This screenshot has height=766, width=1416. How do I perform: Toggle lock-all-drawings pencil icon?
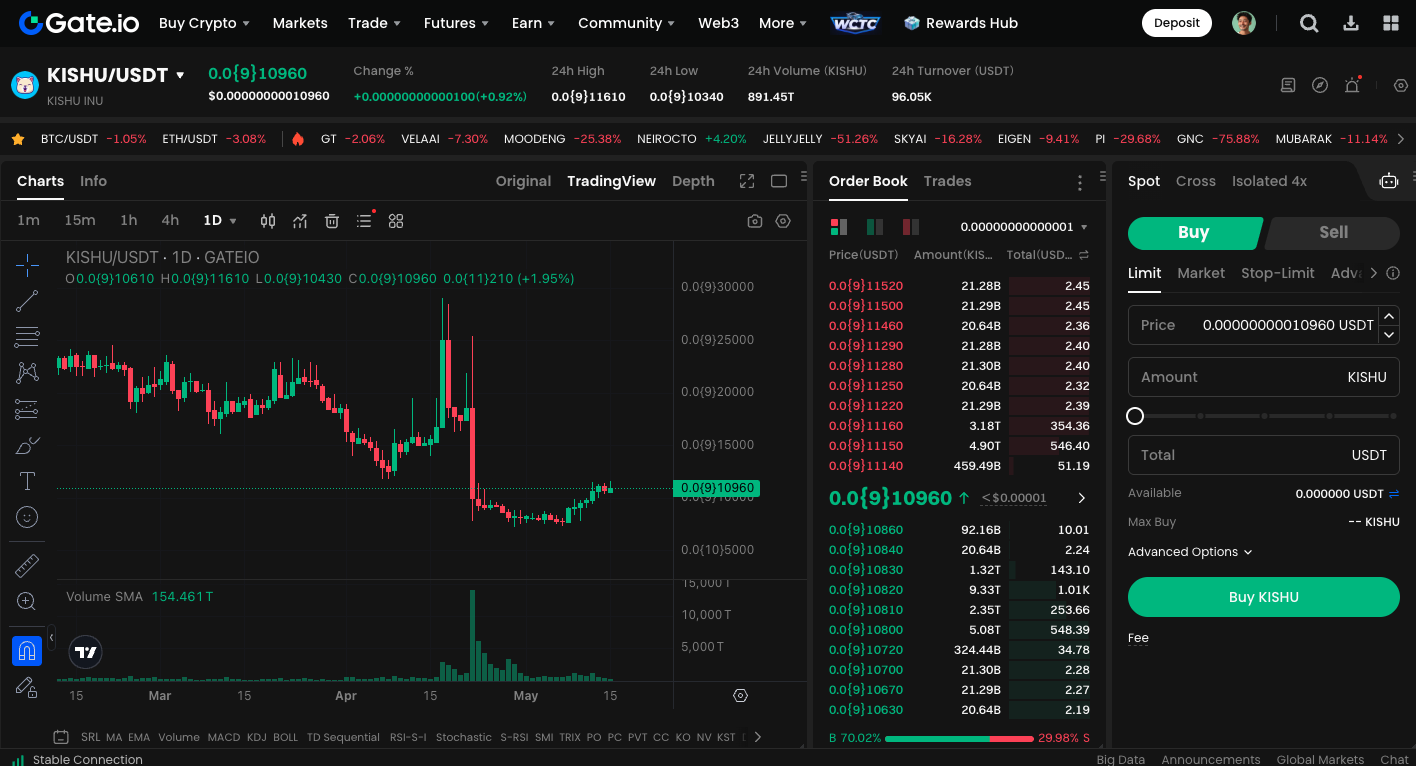click(27, 687)
